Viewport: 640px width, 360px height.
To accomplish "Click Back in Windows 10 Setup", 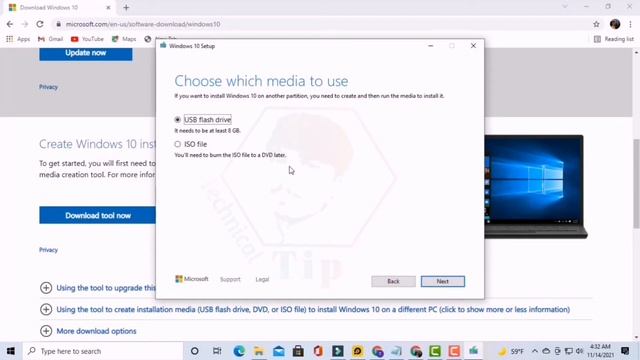I will (x=393, y=281).
